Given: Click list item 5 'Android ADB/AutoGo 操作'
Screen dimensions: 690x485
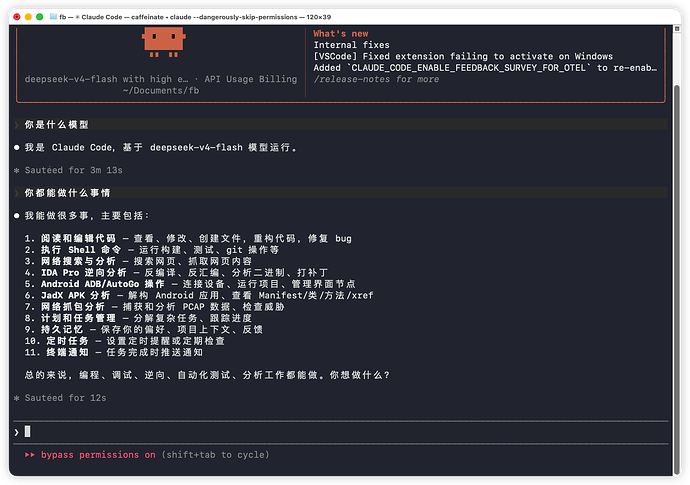Looking at the screenshot, I should click(x=190, y=284).
